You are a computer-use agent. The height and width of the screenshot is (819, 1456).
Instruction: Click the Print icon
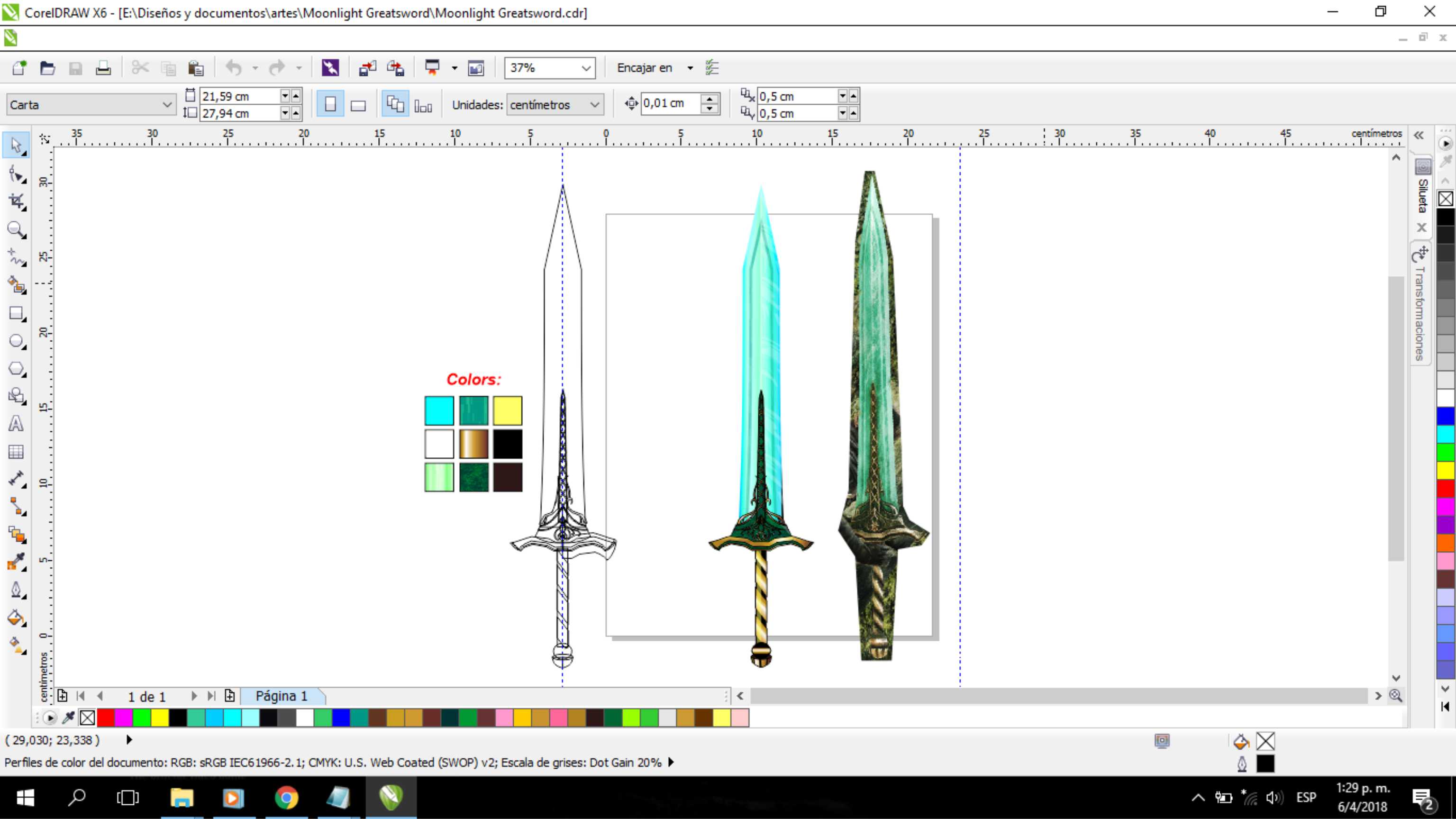pos(103,68)
